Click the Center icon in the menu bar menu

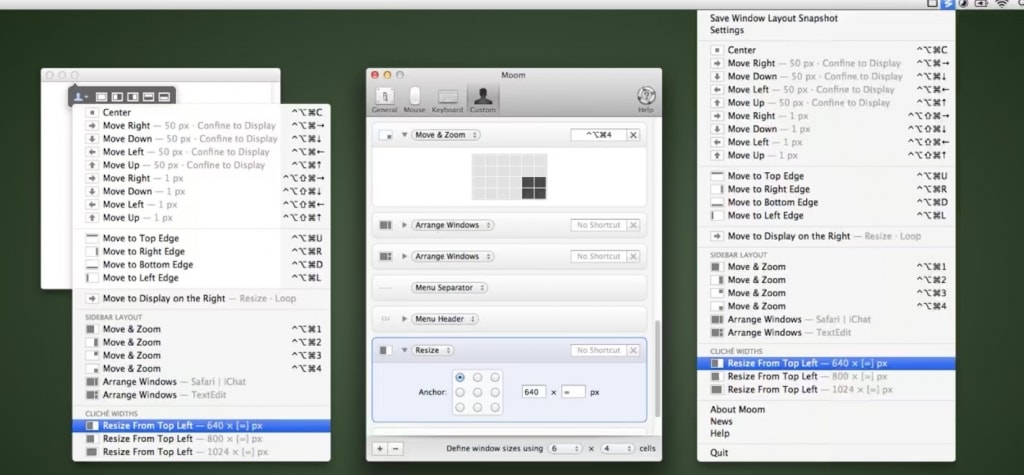pyautogui.click(x=717, y=50)
